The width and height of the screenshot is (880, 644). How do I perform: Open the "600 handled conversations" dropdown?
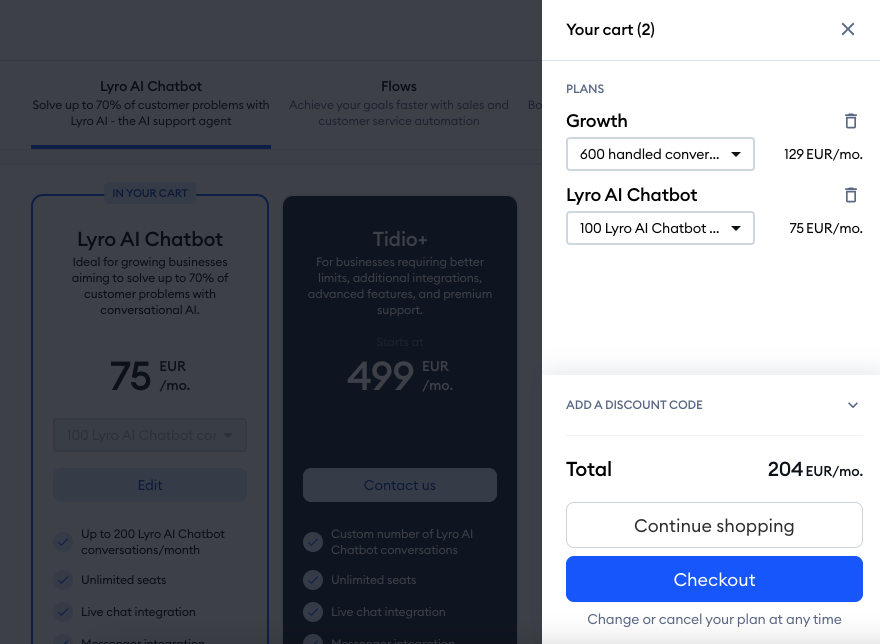(660, 154)
